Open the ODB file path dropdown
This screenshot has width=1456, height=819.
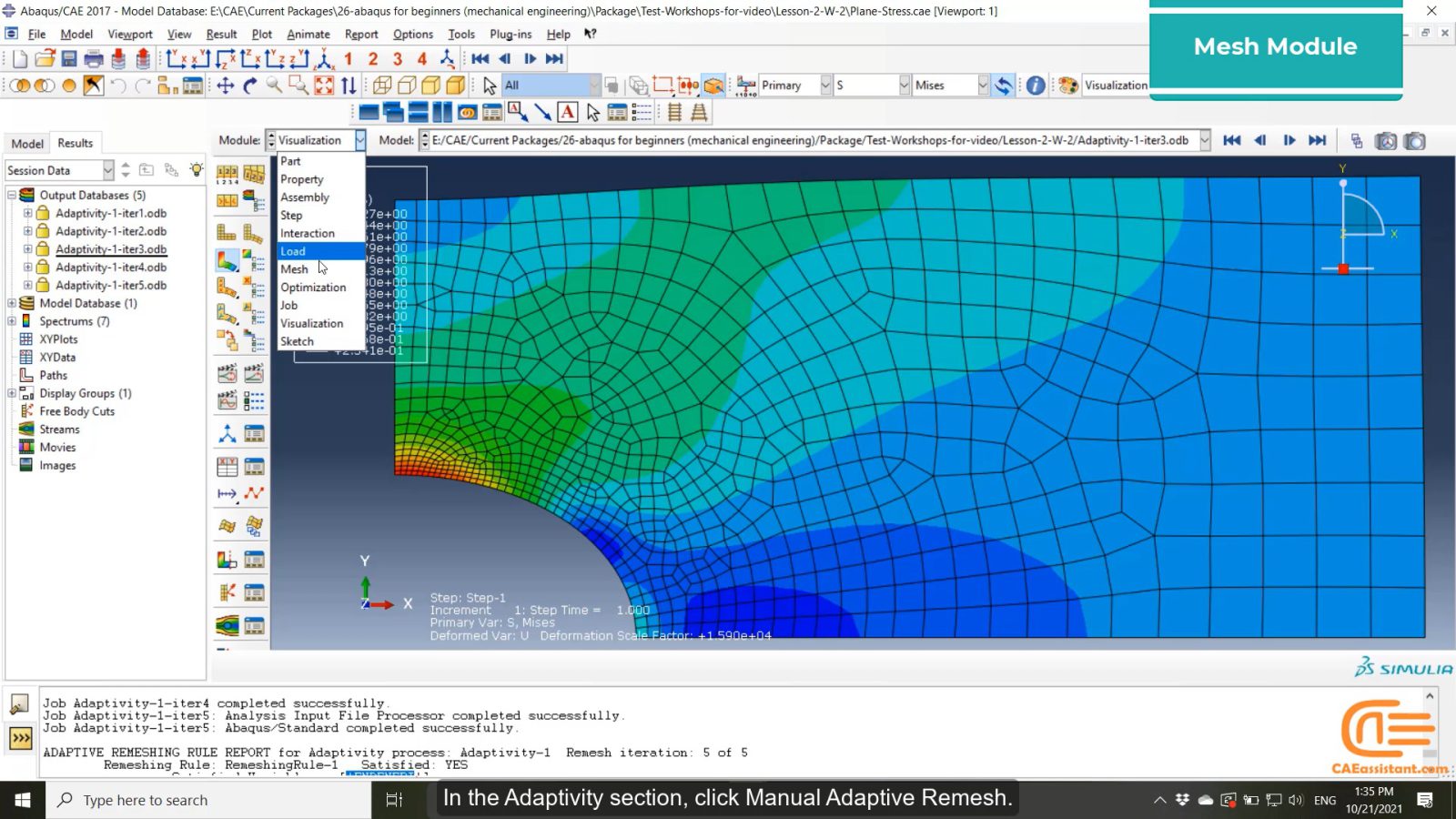tap(1205, 140)
